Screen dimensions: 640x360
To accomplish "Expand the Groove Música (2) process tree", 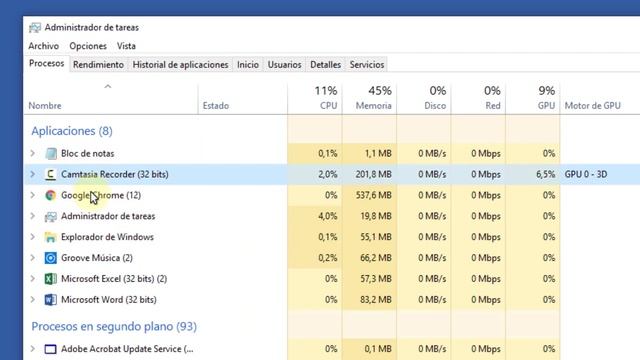I will coord(33,258).
